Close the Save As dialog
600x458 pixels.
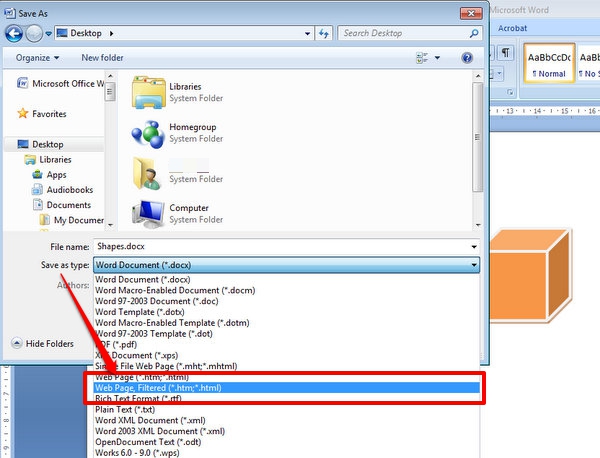click(471, 13)
